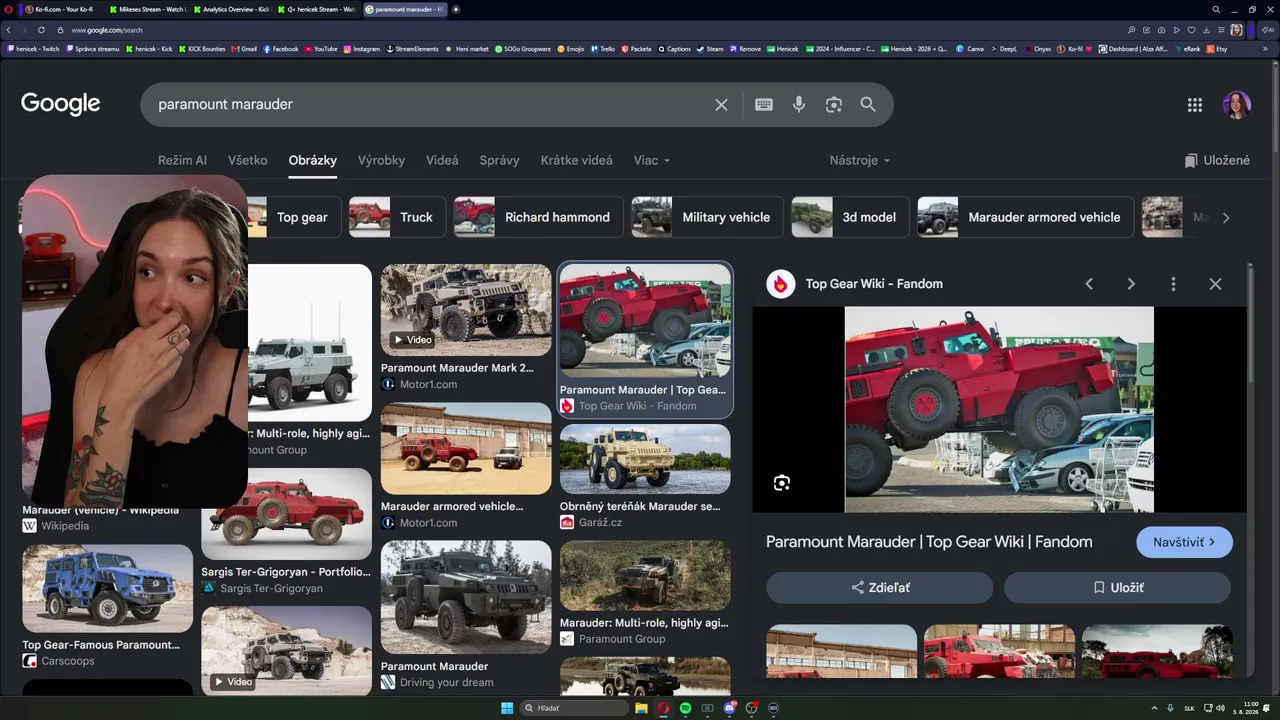This screenshot has height=720, width=1280.
Task: Switch to the Režim AI tab
Action: point(182,160)
